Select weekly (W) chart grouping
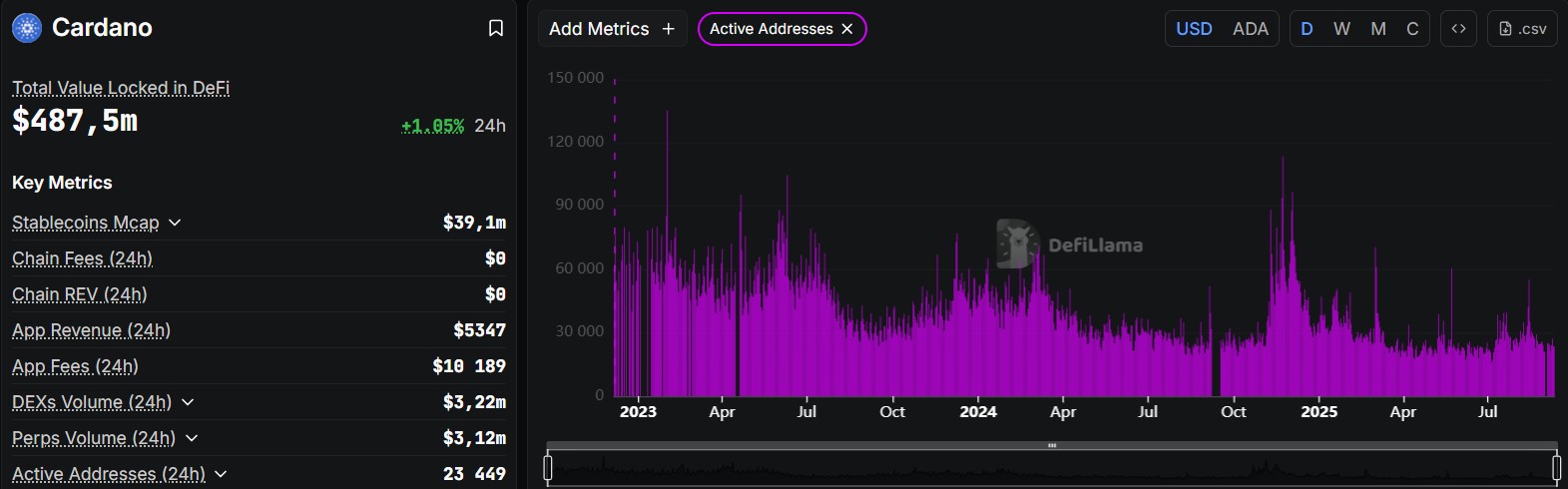The width and height of the screenshot is (1568, 489). click(1341, 29)
